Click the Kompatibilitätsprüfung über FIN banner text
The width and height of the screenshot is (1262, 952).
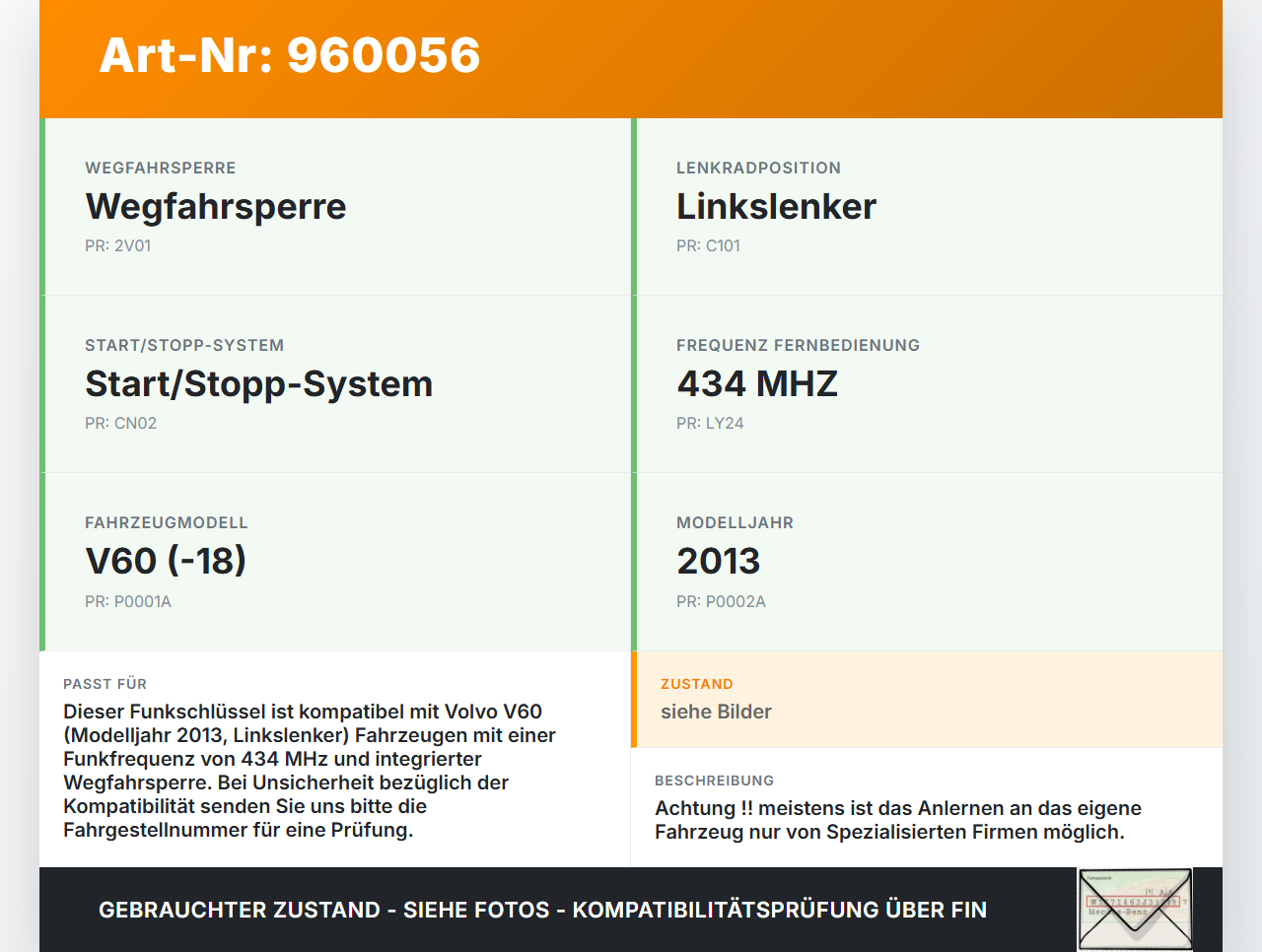point(542,909)
